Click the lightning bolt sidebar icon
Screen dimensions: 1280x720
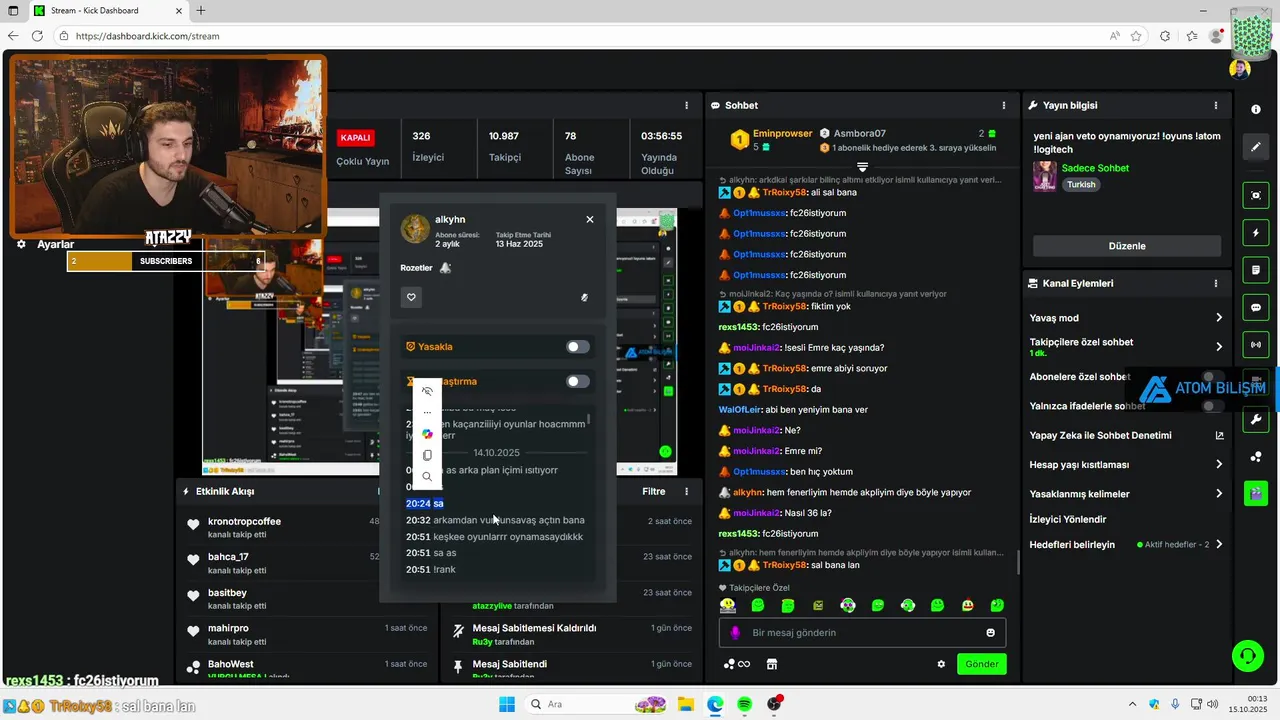click(x=1256, y=233)
